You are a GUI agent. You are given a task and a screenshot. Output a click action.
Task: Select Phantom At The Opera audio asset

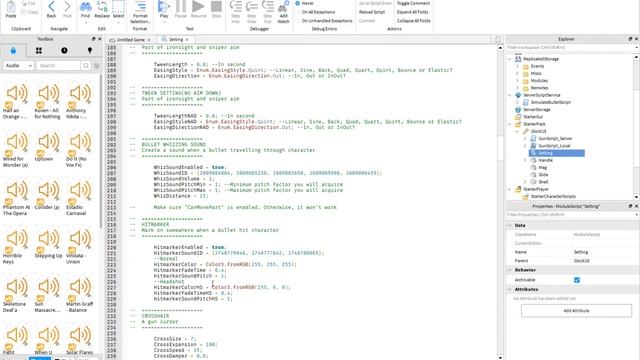16,198
